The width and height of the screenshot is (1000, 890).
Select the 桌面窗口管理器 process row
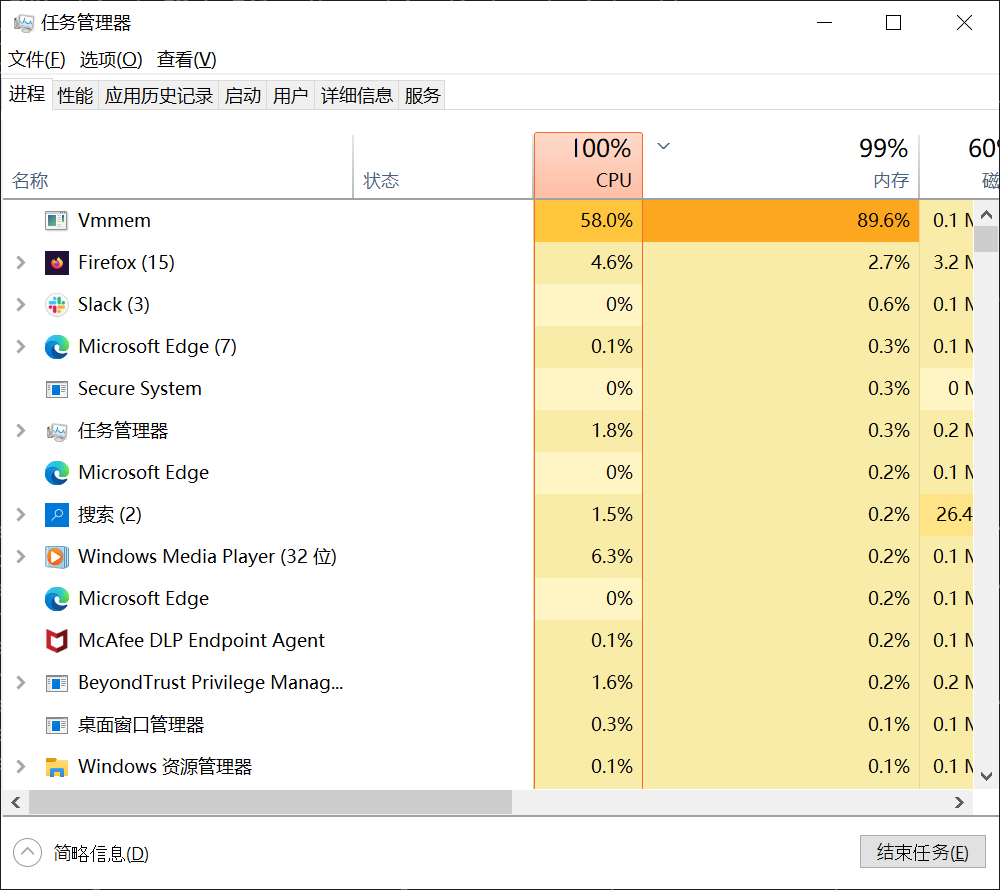(x=487, y=725)
